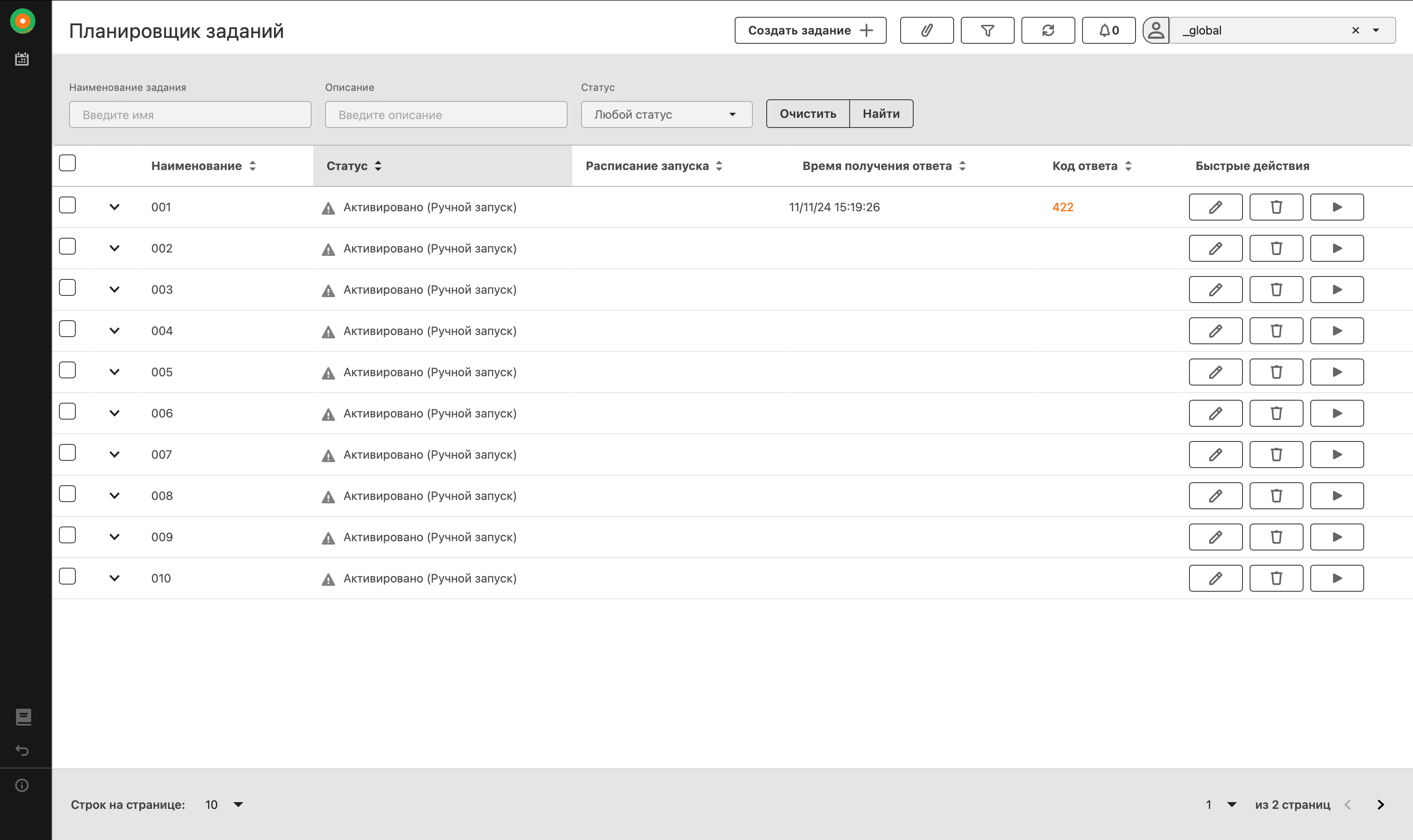This screenshot has width=1413, height=840.
Task: Open the Любой статус dropdown
Action: [666, 114]
